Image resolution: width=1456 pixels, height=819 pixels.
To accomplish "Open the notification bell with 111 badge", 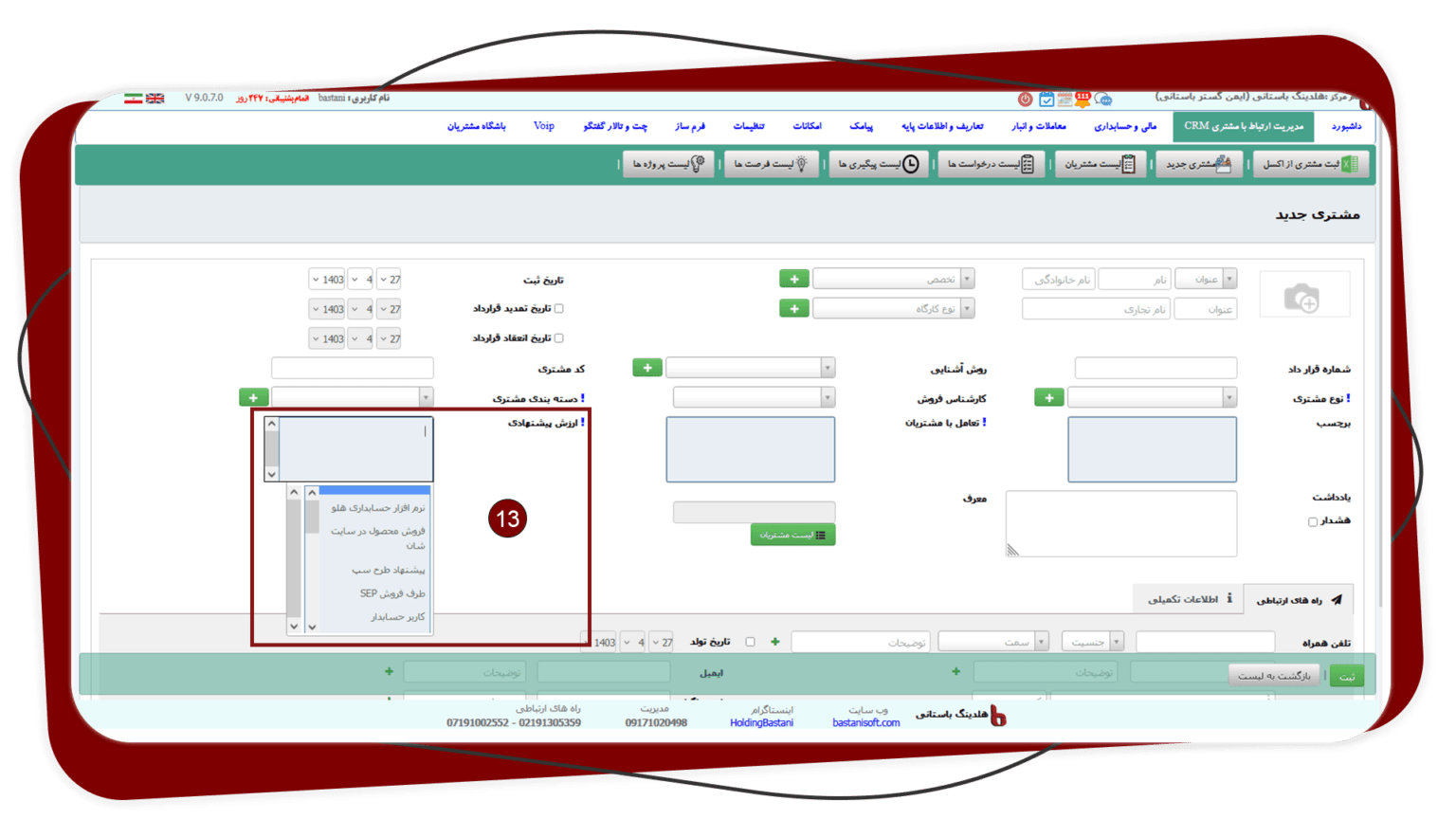I will click(1083, 99).
